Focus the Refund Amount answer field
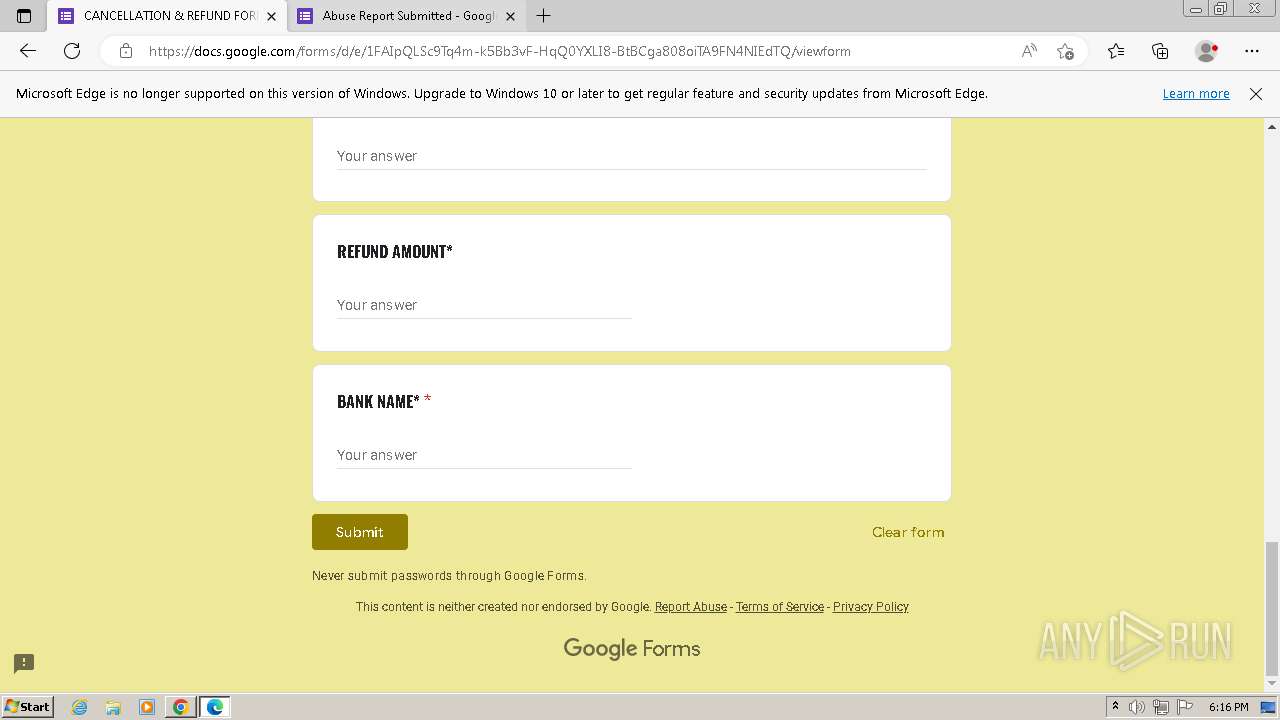Viewport: 1280px width, 720px height. 484,305
